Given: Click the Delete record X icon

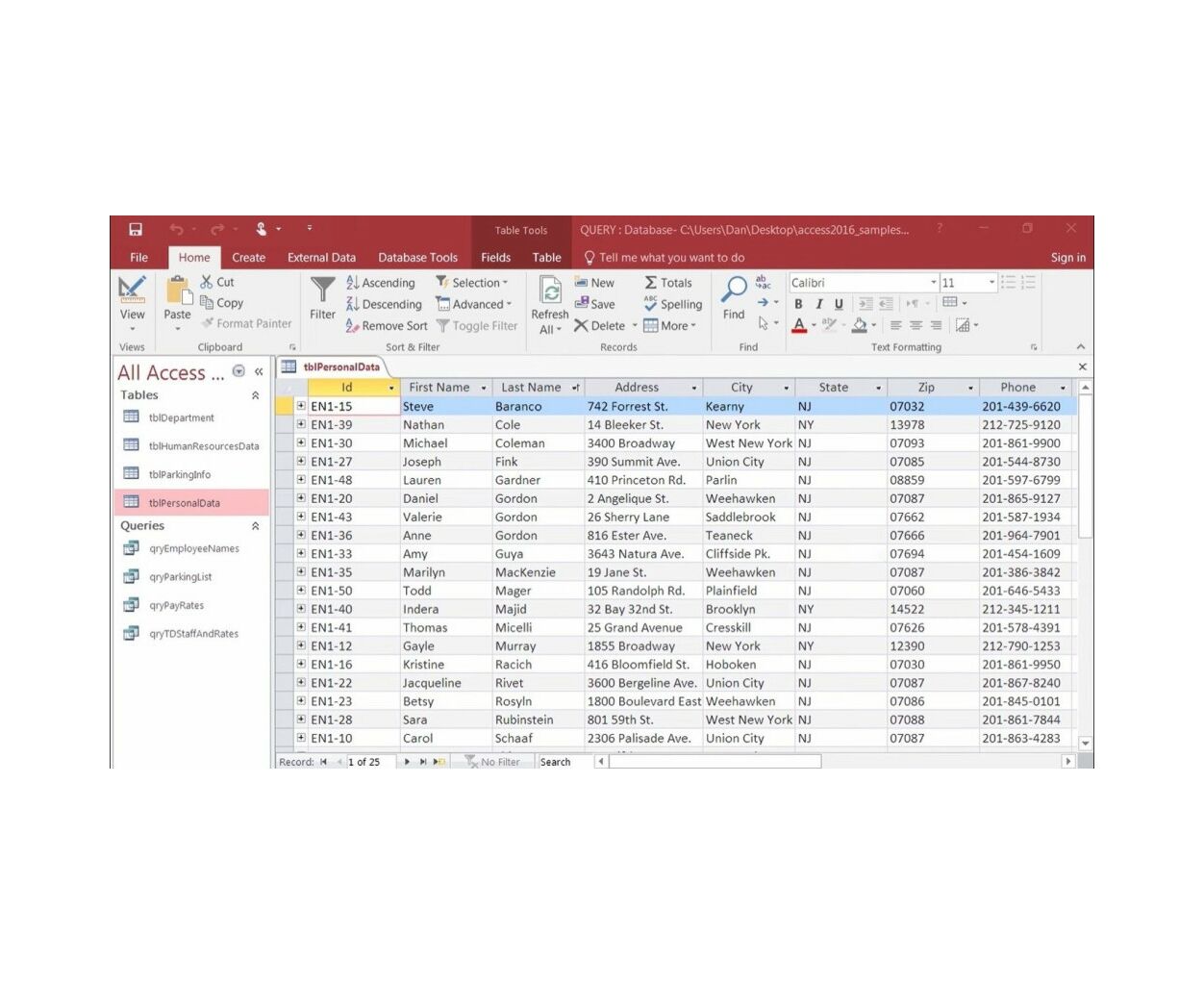Looking at the screenshot, I should 581,326.
